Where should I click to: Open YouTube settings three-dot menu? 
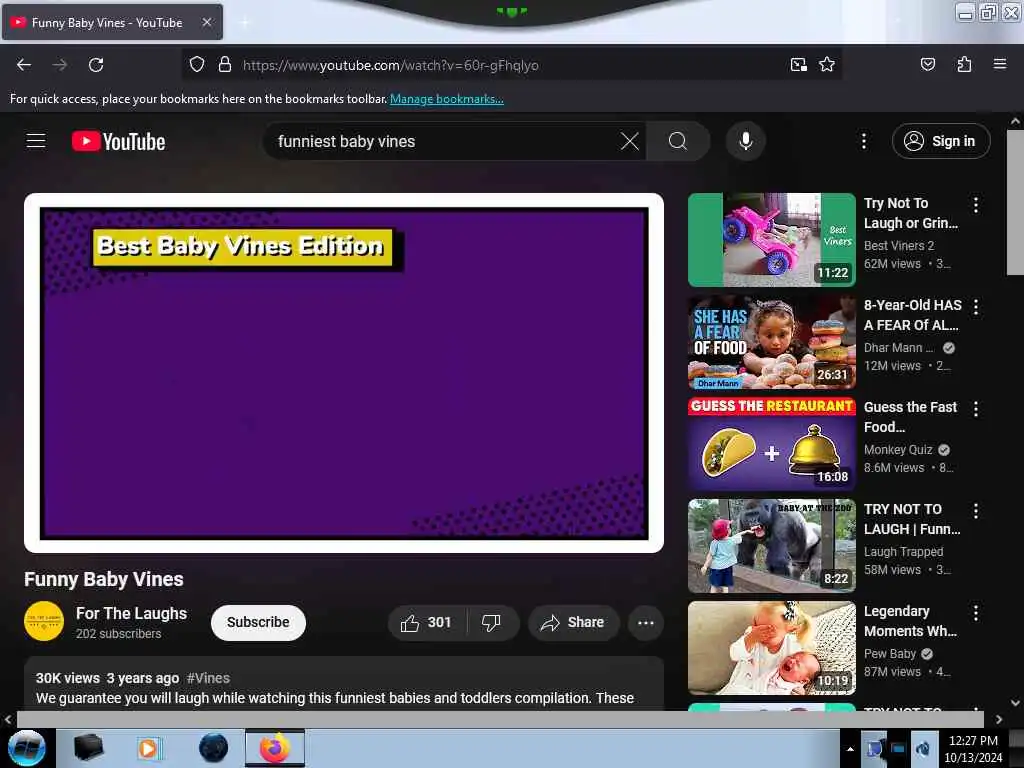coord(863,141)
